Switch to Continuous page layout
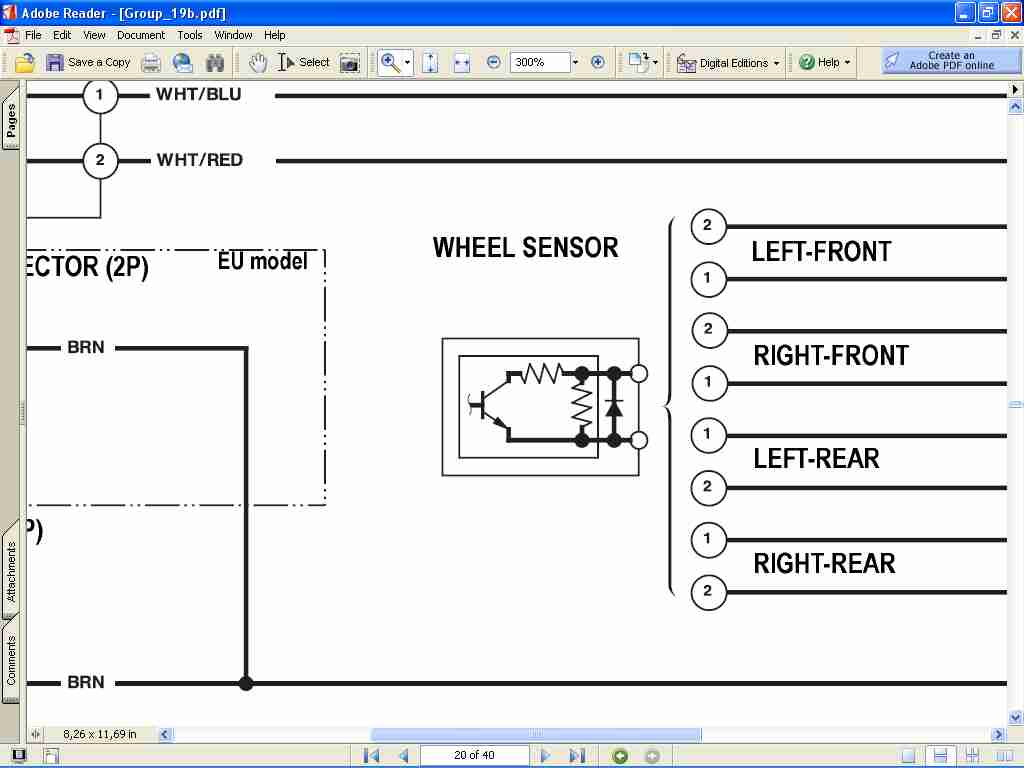 (x=940, y=756)
